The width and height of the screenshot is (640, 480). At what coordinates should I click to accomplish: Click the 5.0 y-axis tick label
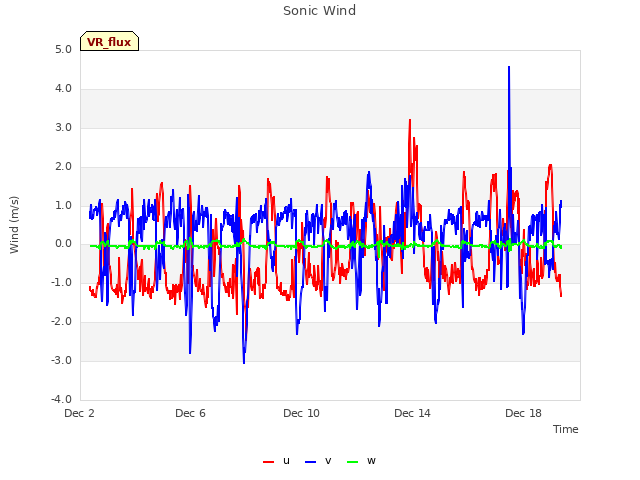pyautogui.click(x=63, y=49)
